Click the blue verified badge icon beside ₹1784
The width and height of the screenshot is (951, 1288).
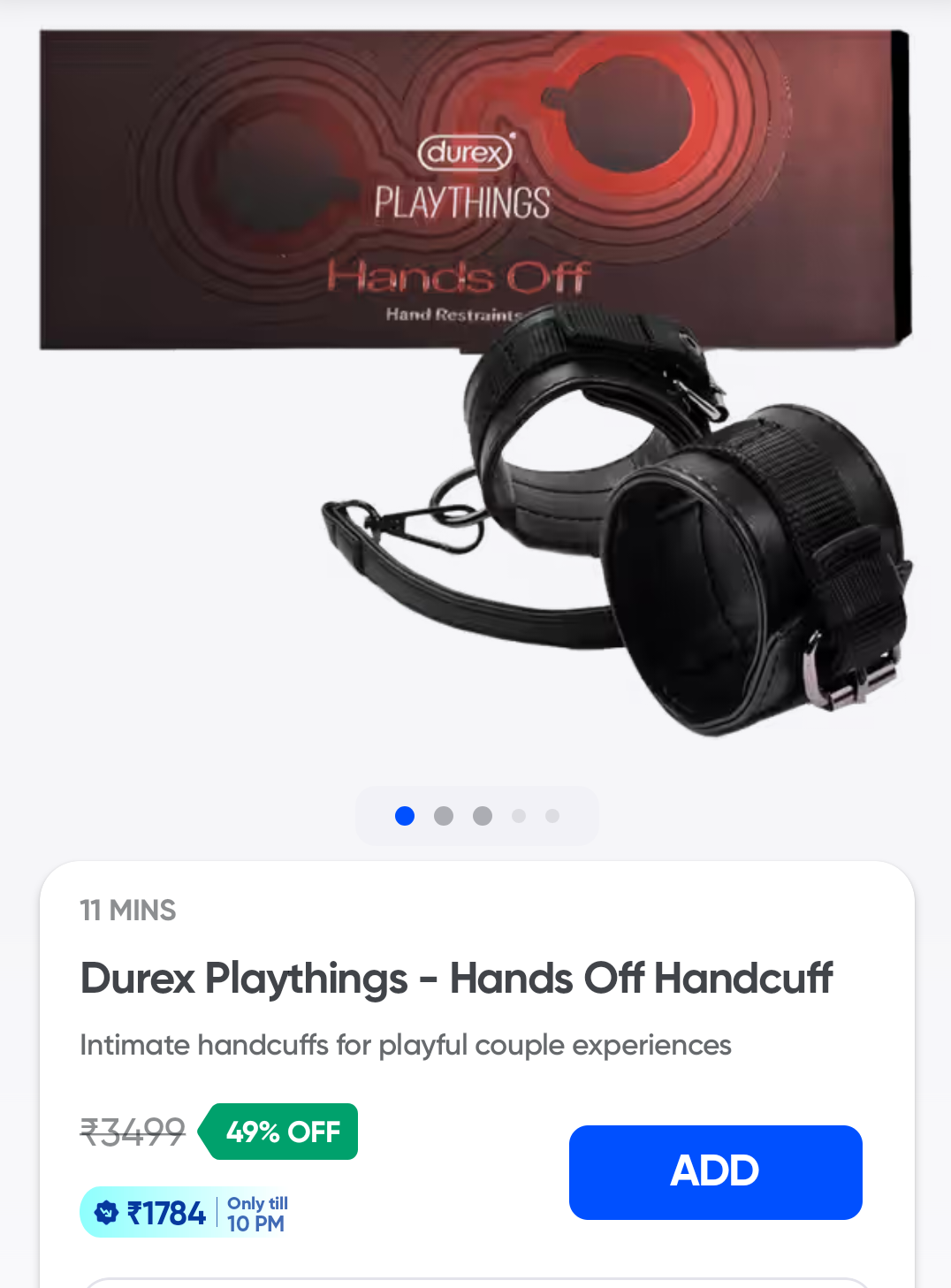(106, 1213)
